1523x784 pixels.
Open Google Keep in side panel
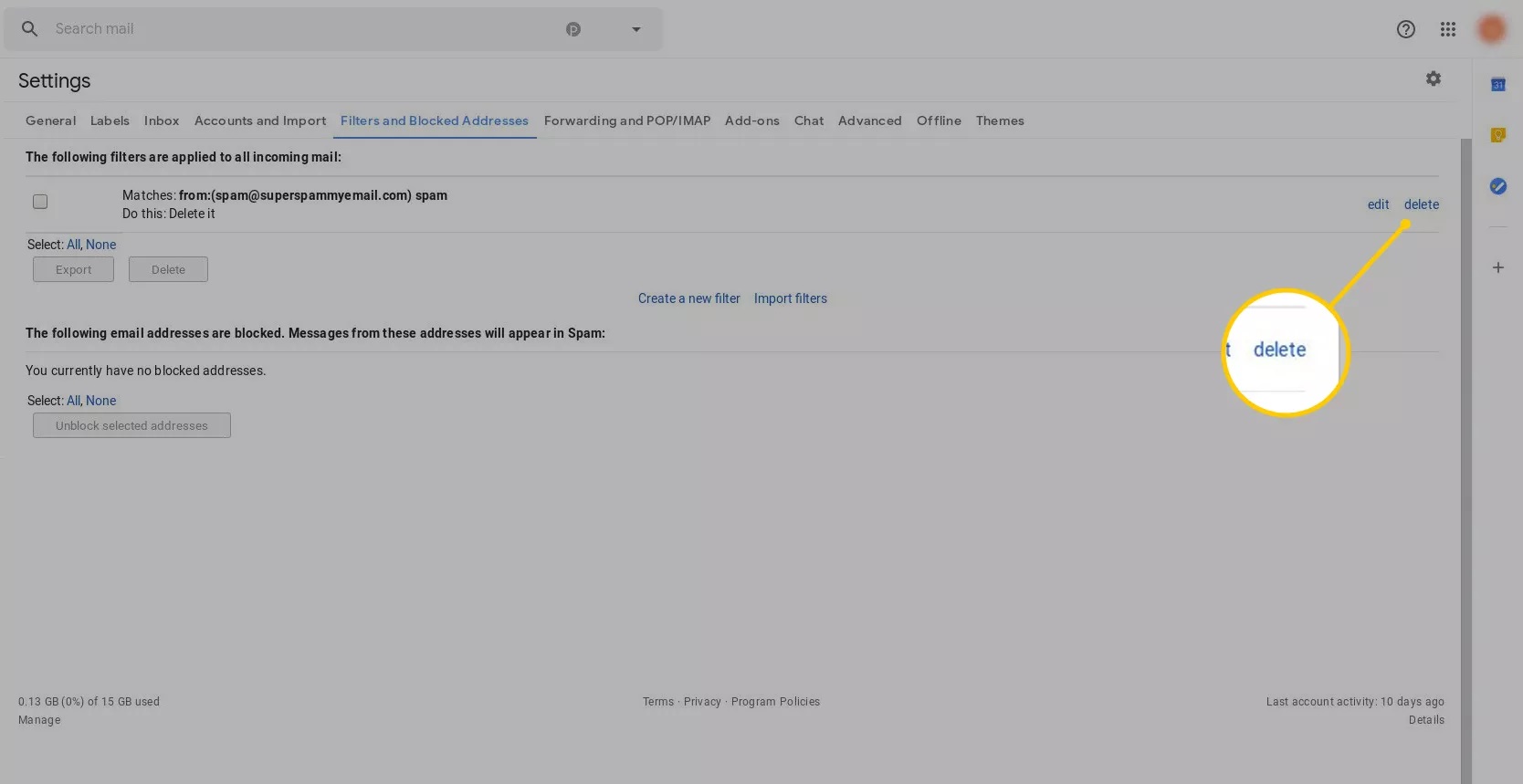coord(1497,135)
